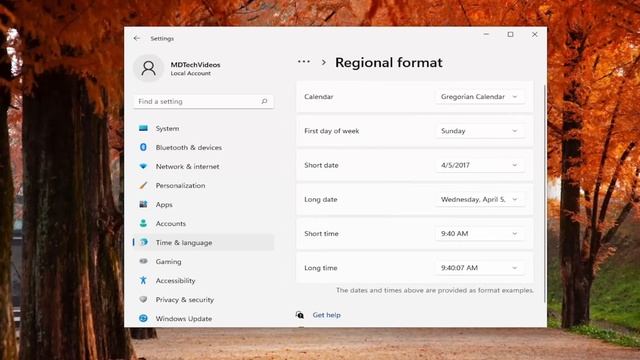
Task: Open the Short date format dropdown
Action: (480, 165)
